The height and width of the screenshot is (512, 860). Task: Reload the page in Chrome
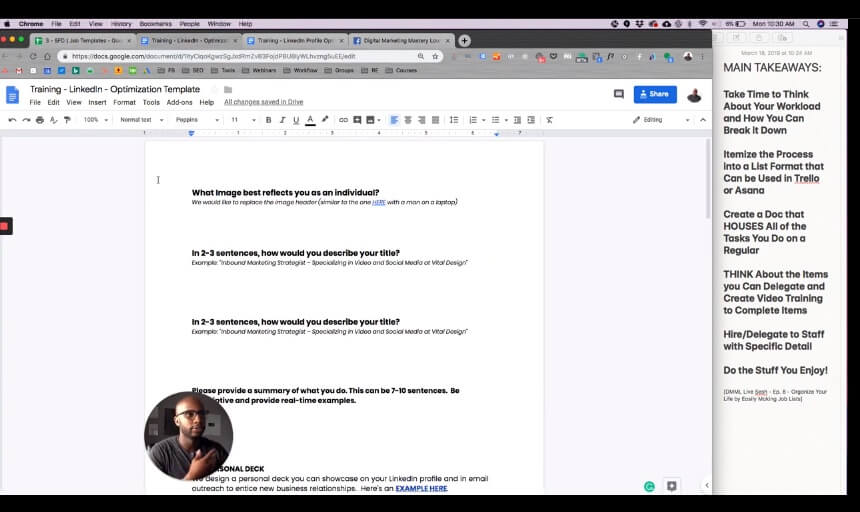33,56
